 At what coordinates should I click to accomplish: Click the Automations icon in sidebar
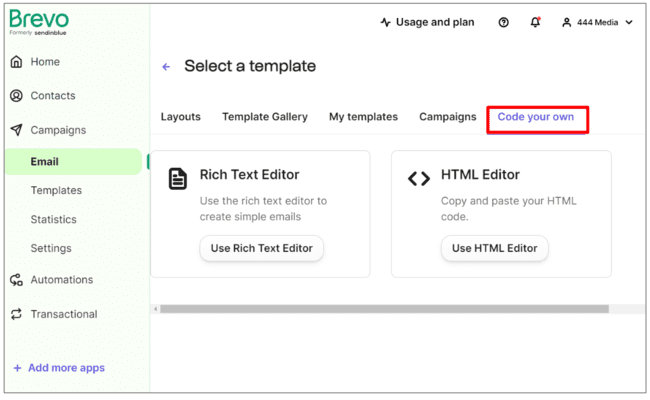pos(16,280)
